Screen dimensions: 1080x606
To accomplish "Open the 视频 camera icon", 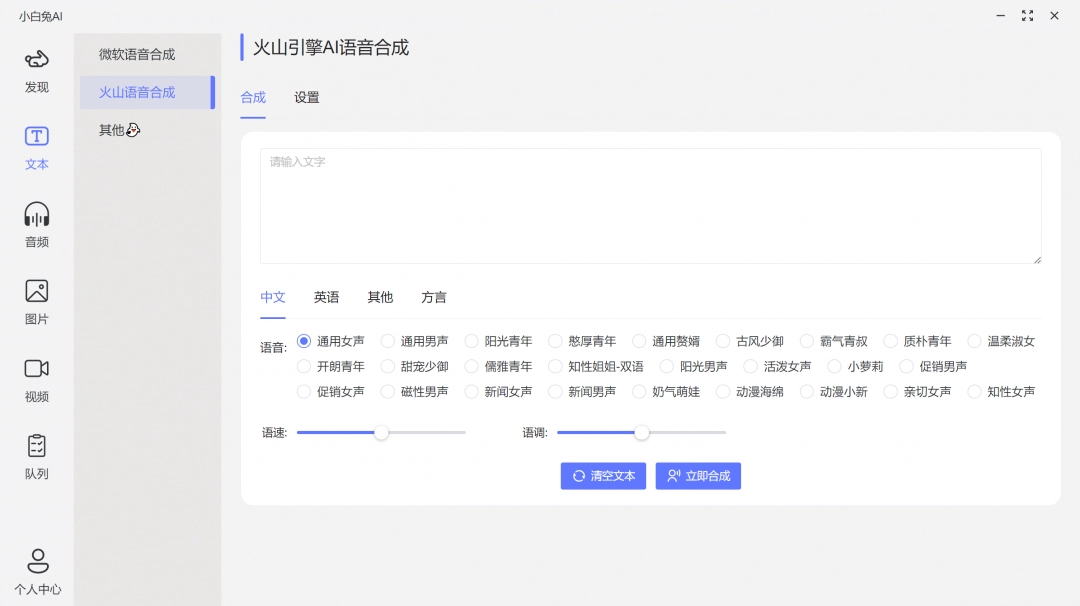I will (x=36, y=370).
